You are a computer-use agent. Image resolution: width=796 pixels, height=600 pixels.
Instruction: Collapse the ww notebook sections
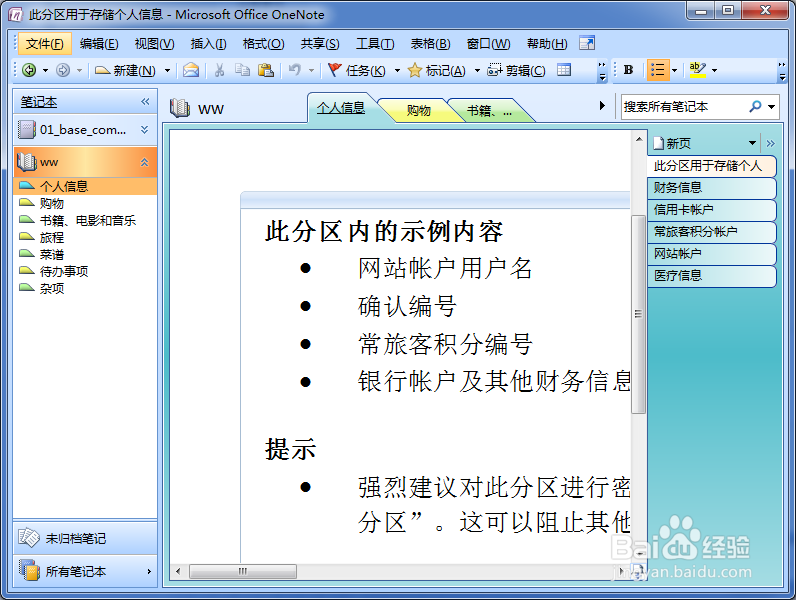145,162
